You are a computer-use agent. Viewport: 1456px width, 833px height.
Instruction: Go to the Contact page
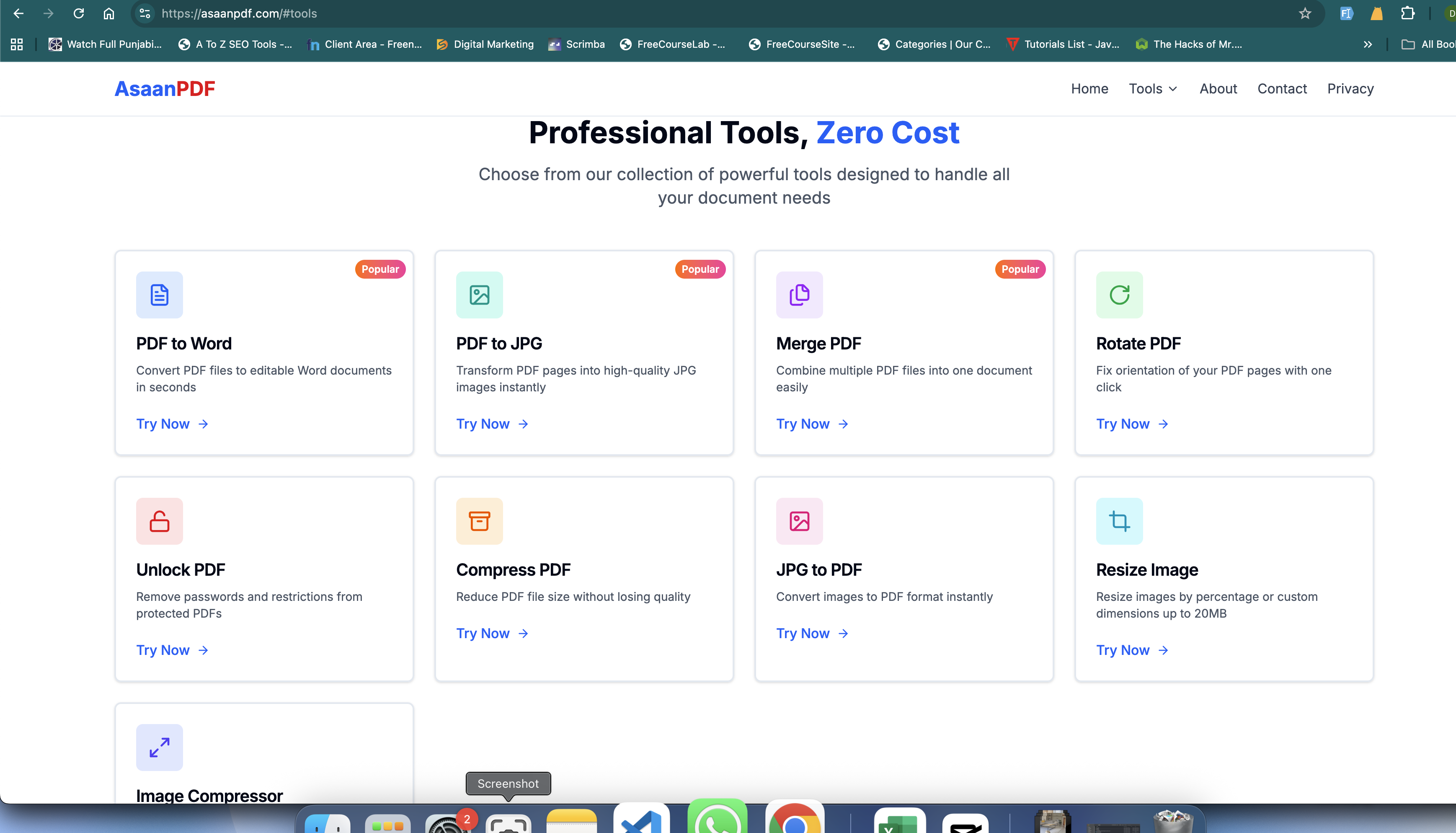1282,89
